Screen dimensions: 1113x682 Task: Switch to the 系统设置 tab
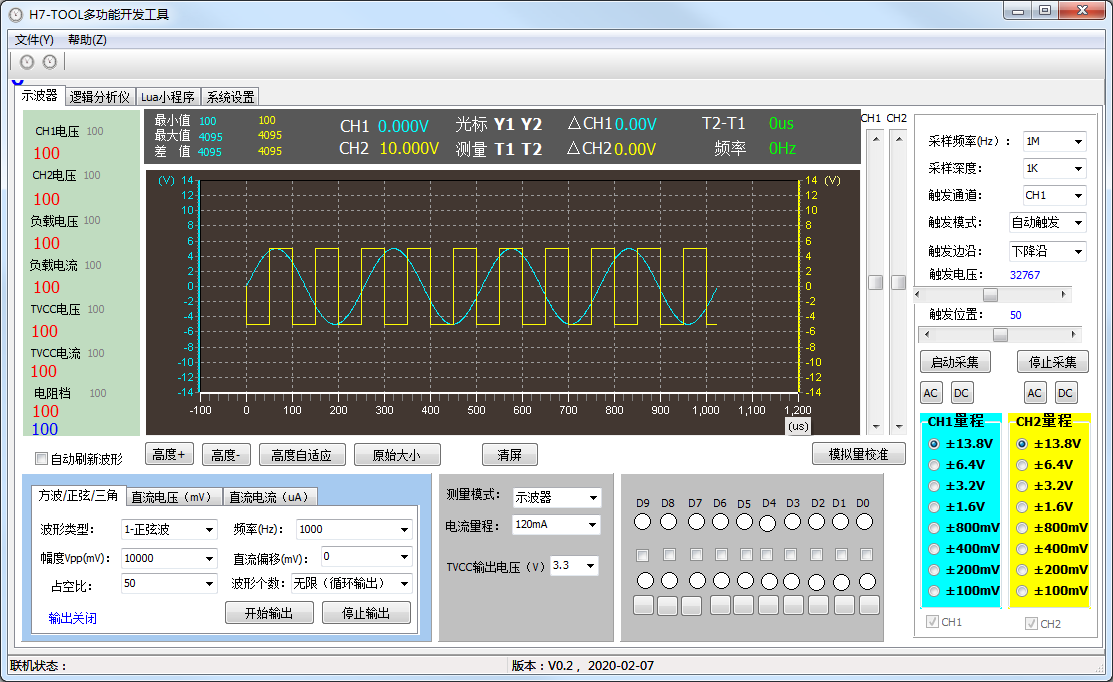[230, 97]
